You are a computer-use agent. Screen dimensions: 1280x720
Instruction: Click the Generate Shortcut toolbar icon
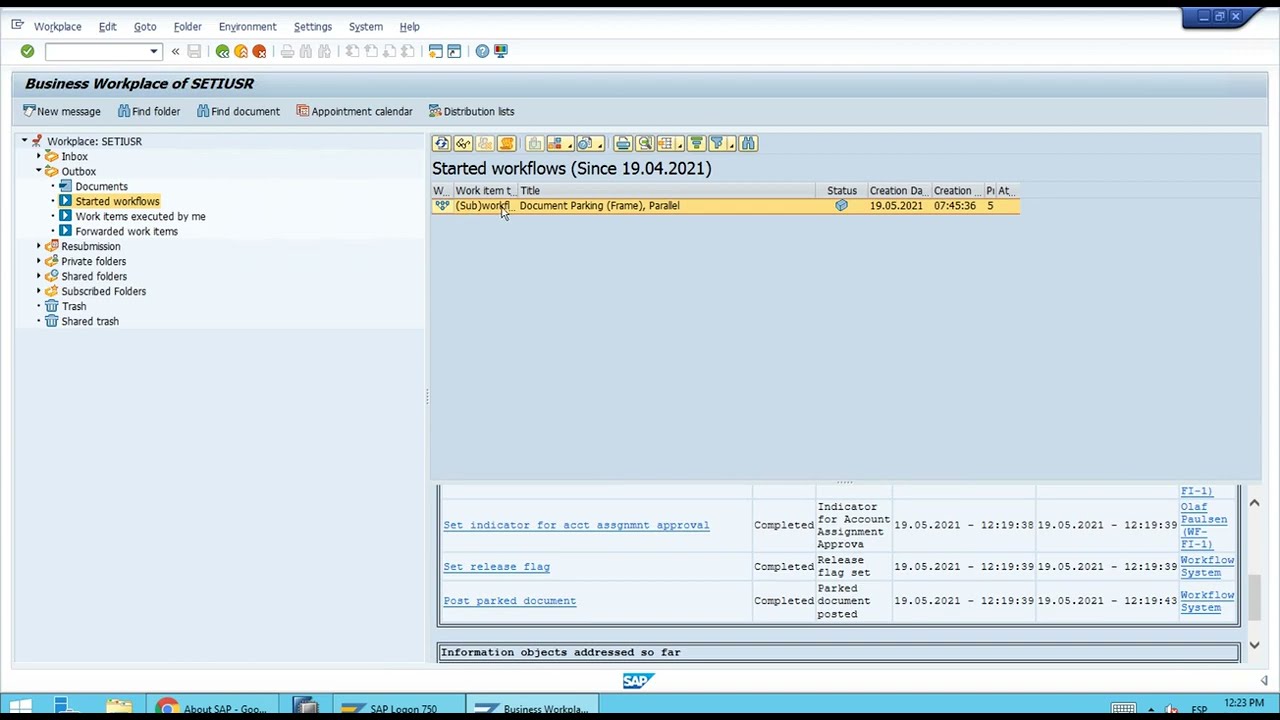click(454, 51)
